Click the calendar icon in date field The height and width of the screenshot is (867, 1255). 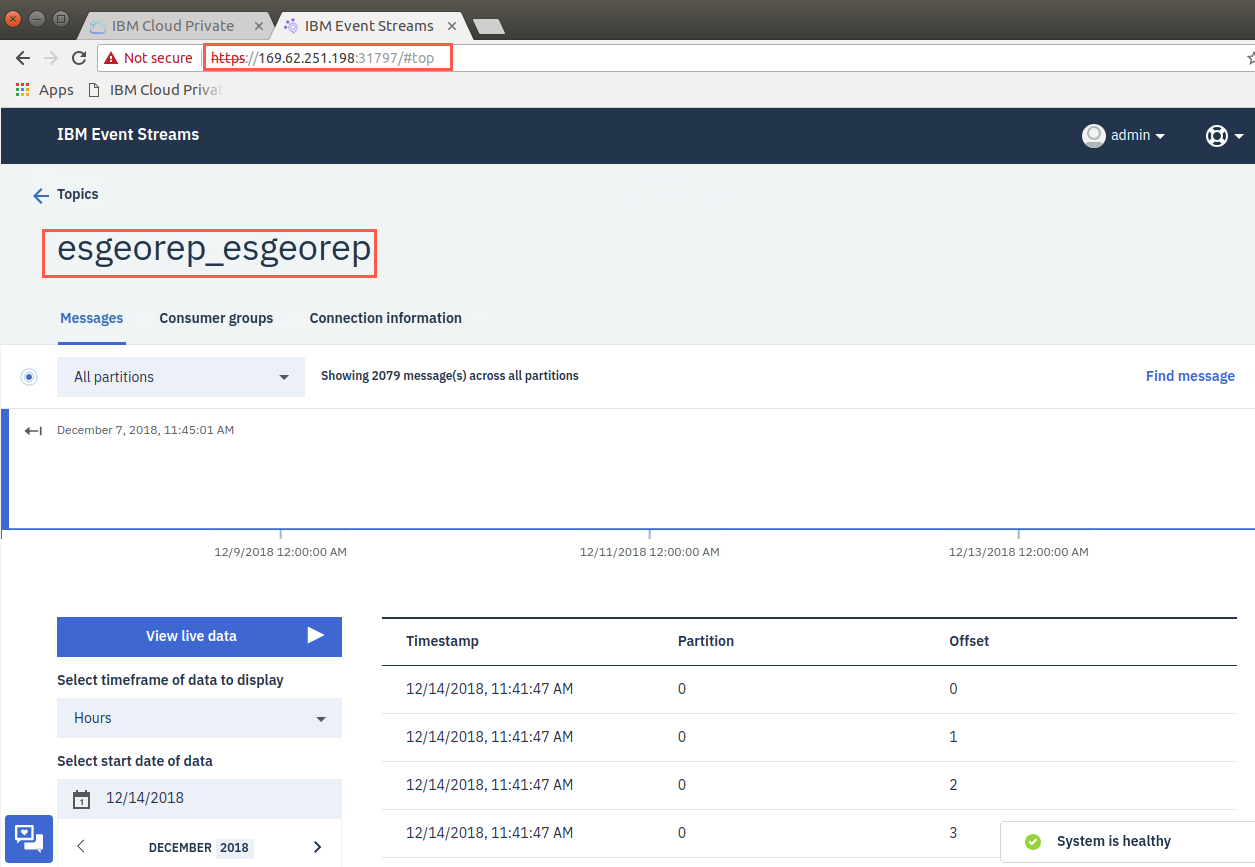click(x=82, y=799)
